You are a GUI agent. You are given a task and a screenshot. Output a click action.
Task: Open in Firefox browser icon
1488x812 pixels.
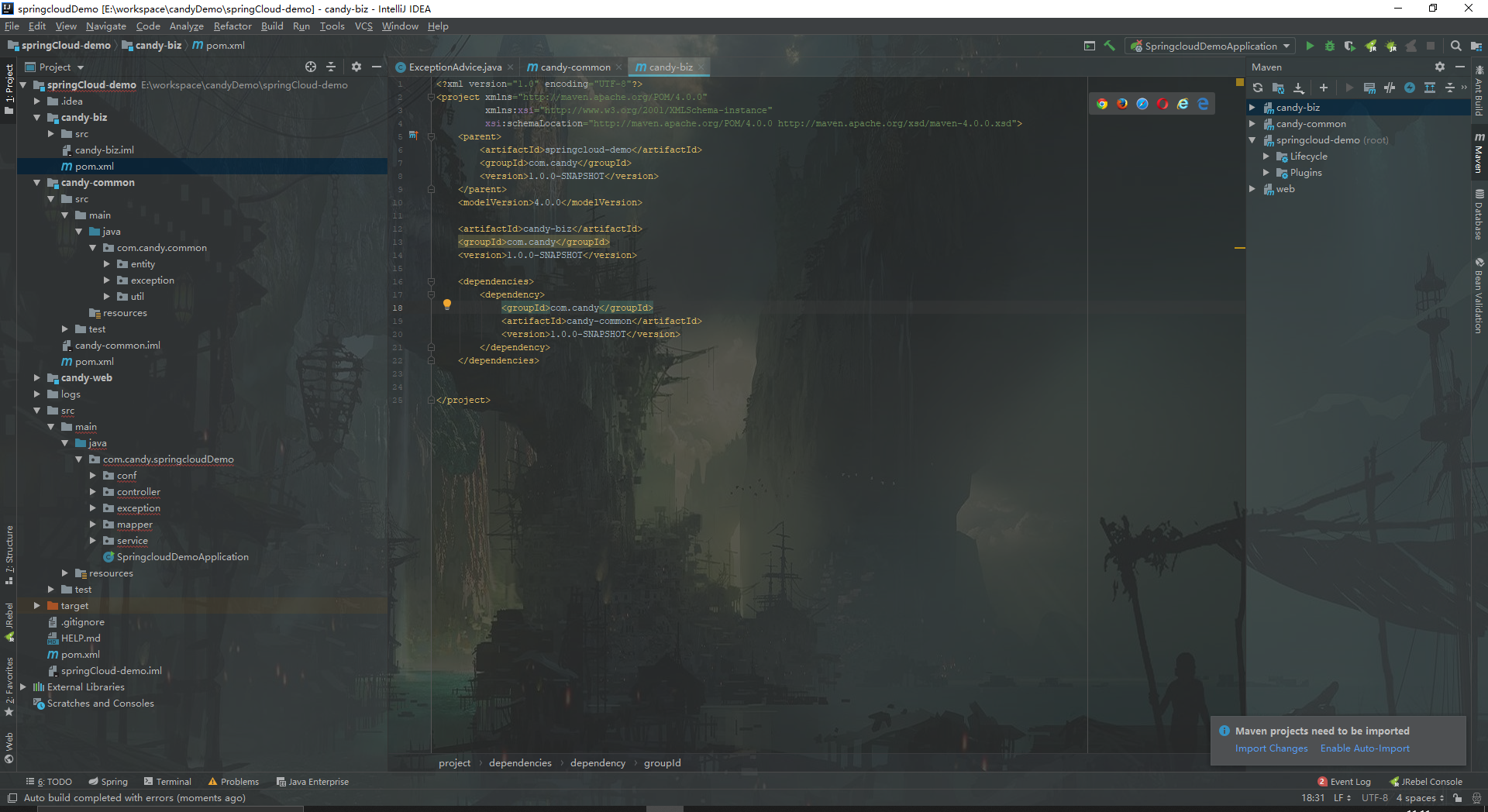point(1122,104)
